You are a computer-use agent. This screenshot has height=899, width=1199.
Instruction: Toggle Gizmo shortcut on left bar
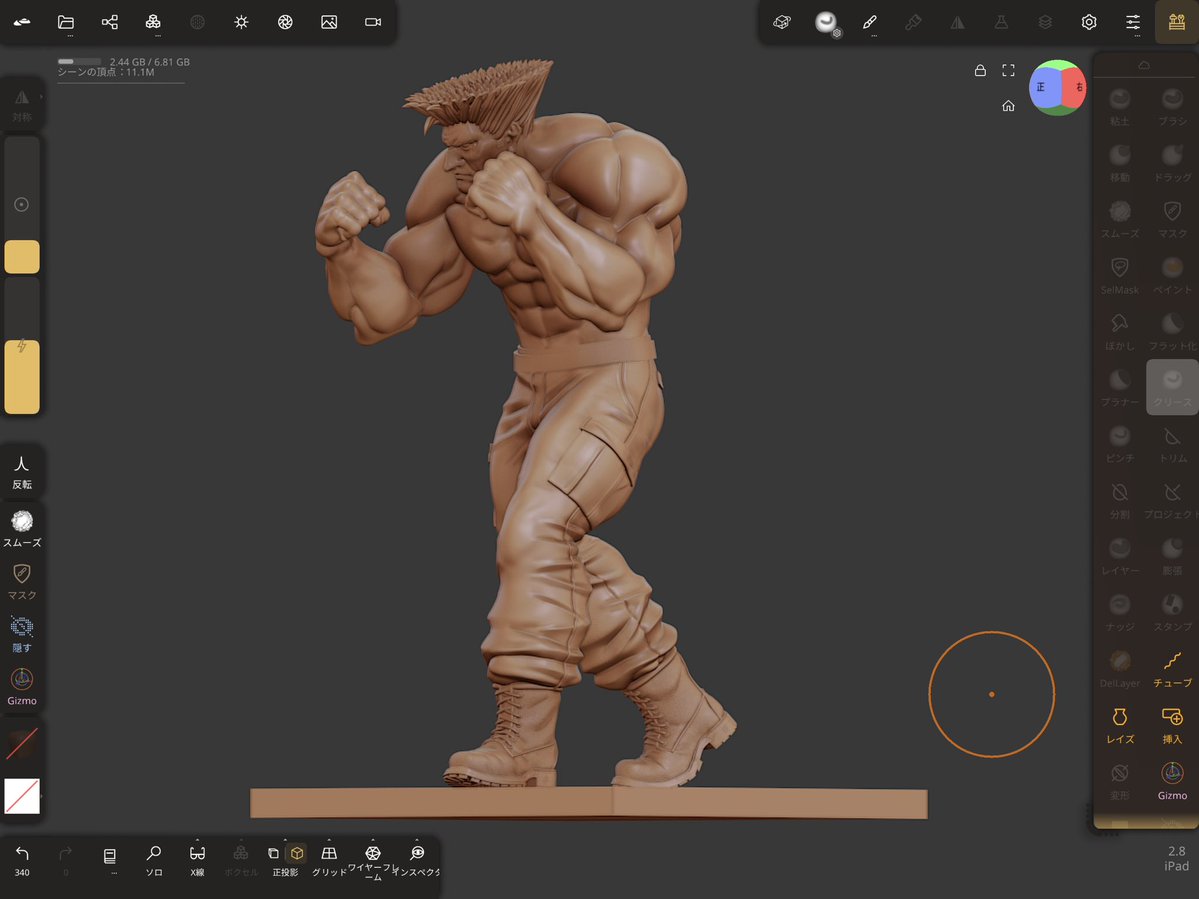(x=22, y=686)
